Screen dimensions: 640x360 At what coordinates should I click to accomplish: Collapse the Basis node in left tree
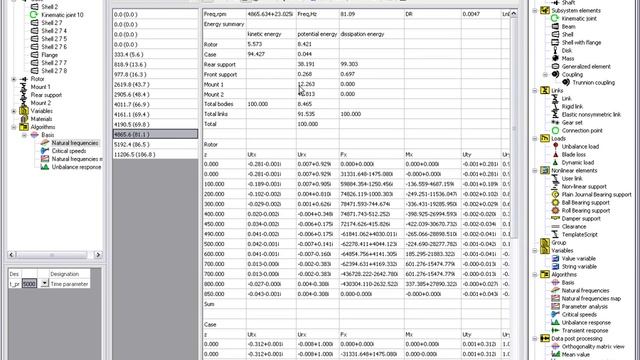(24, 135)
